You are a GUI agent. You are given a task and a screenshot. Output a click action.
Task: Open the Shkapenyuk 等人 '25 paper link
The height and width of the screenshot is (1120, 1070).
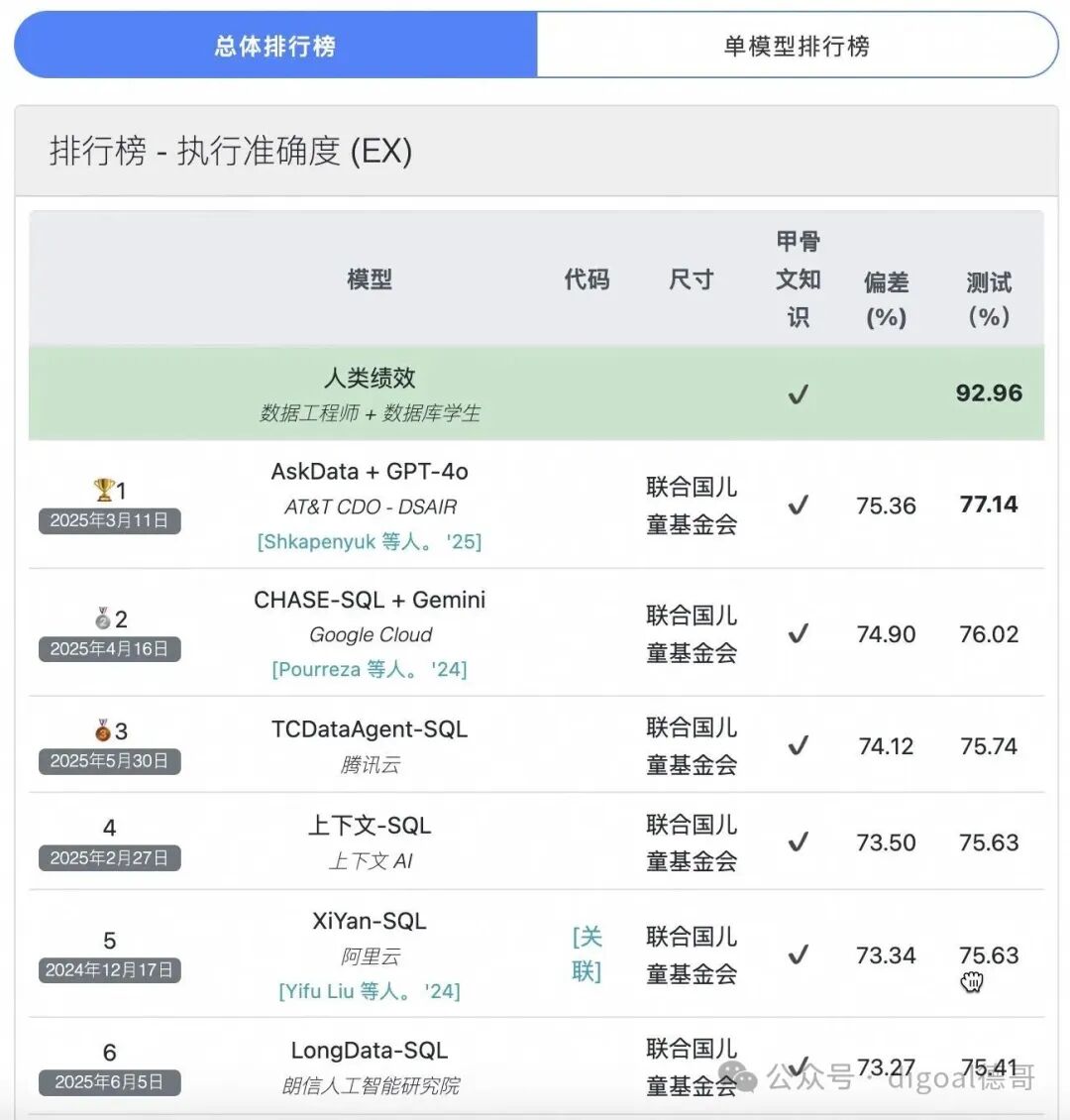click(370, 541)
